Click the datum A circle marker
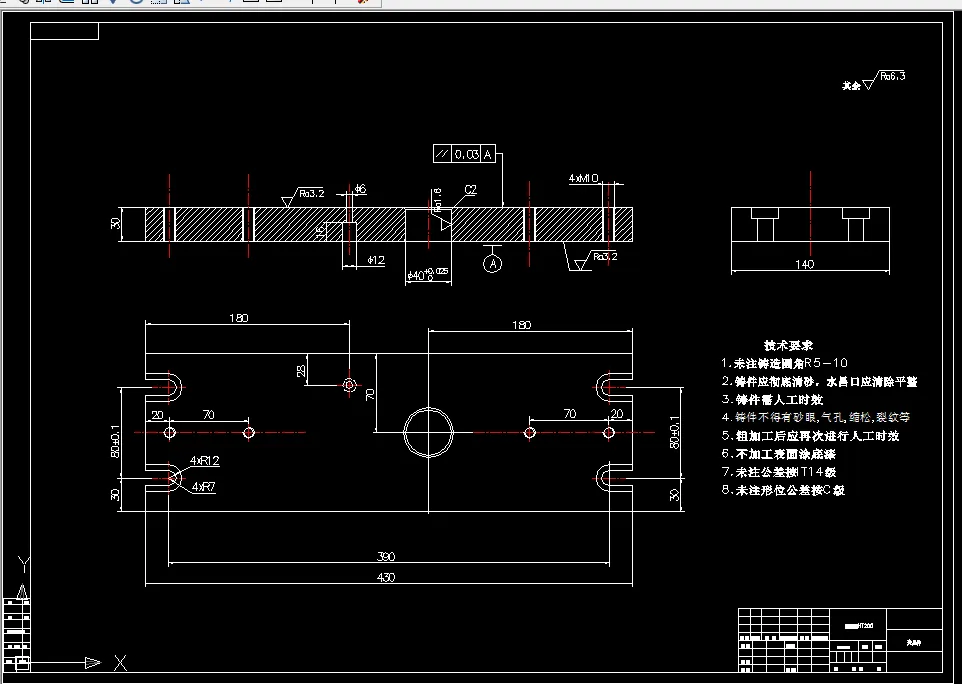The width and height of the screenshot is (962, 684). [x=493, y=264]
